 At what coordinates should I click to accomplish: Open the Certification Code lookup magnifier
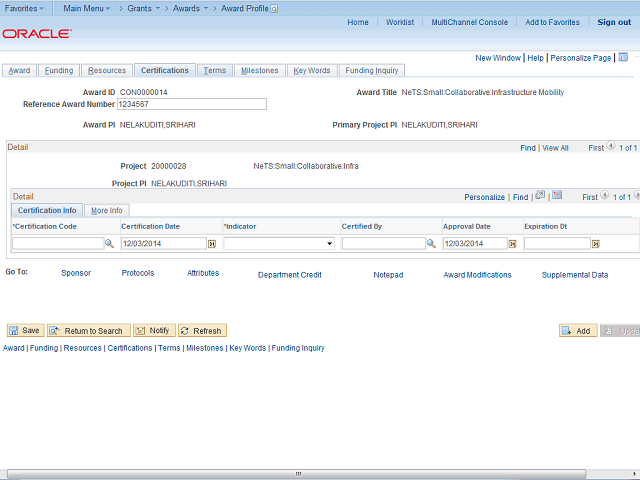(x=109, y=244)
